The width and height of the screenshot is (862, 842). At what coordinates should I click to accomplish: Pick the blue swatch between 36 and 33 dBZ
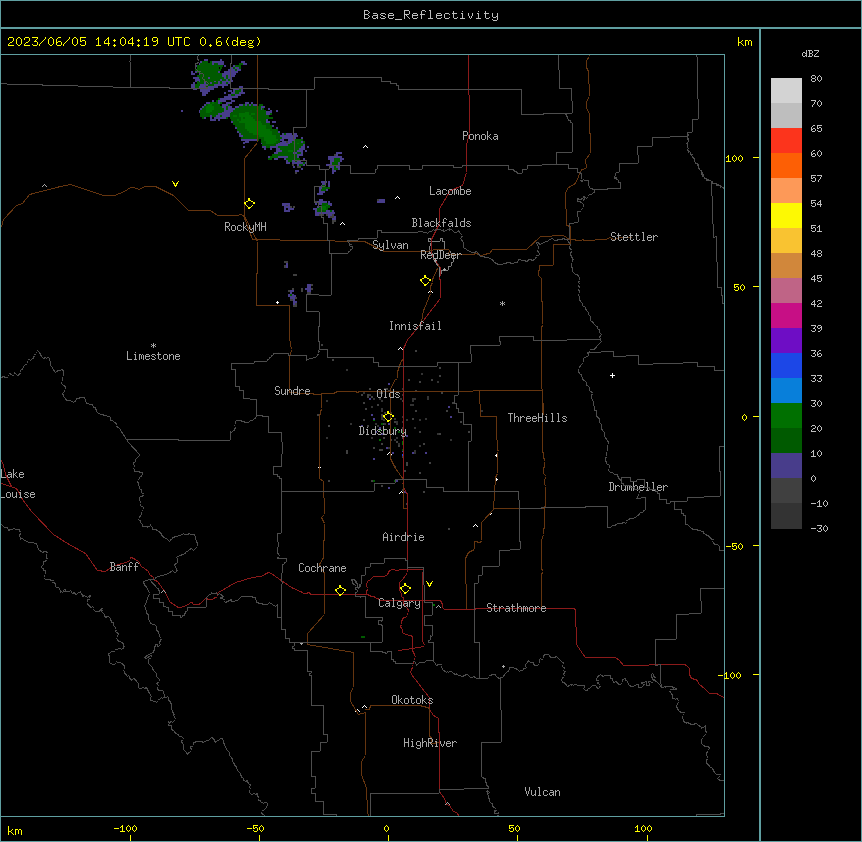point(786,366)
